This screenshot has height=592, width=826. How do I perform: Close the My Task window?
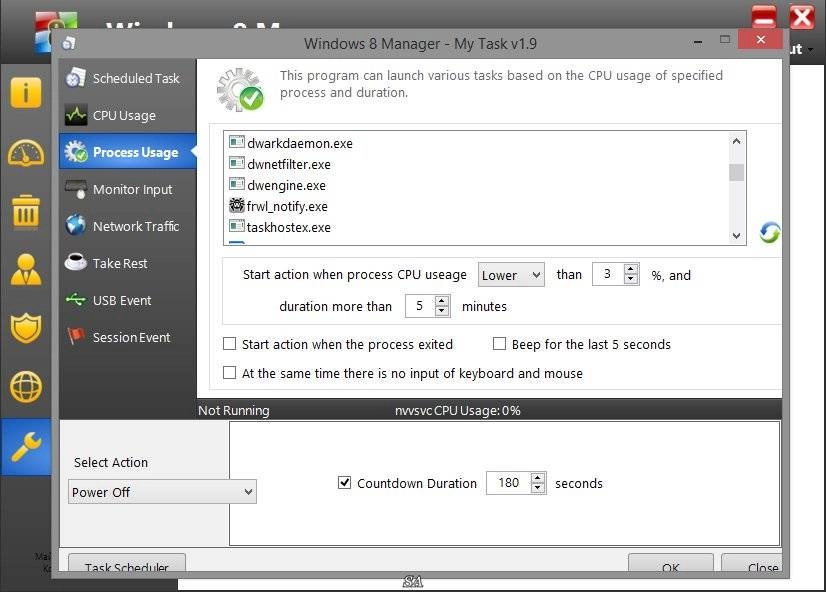click(760, 40)
